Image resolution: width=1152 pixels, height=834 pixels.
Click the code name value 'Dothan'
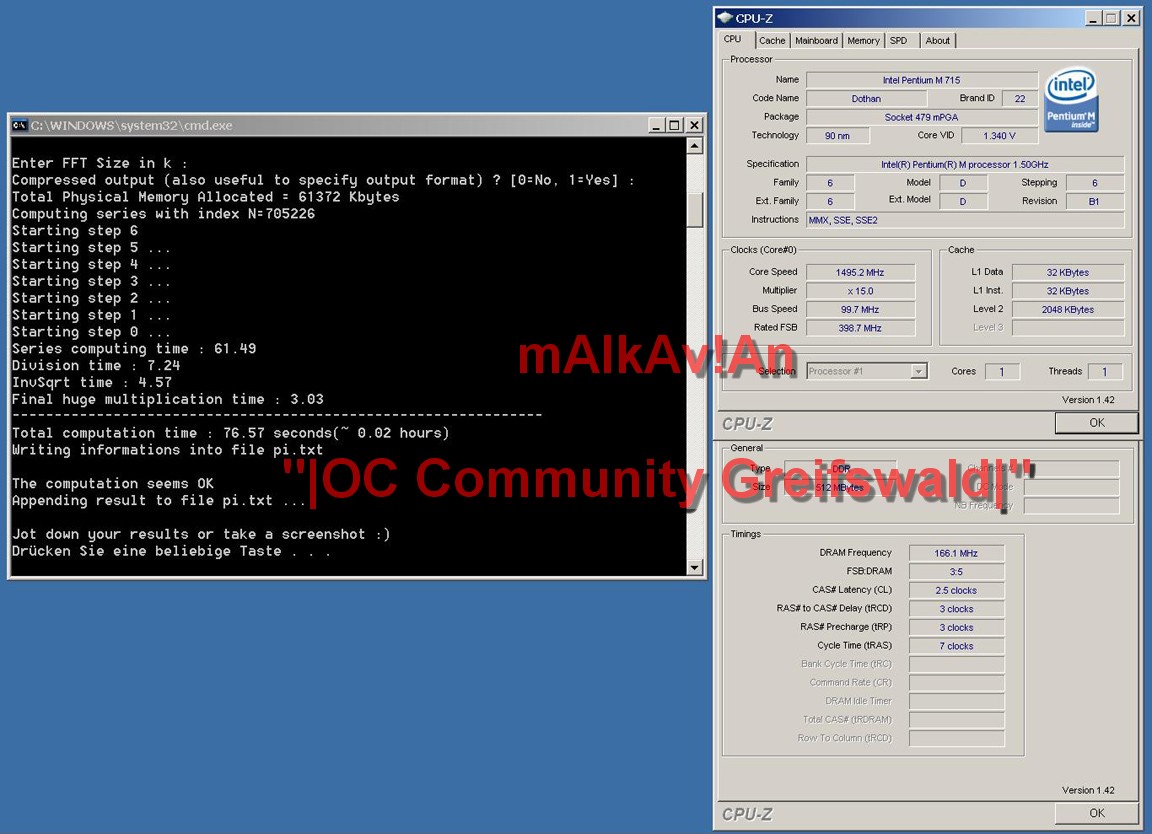pyautogui.click(x=866, y=98)
